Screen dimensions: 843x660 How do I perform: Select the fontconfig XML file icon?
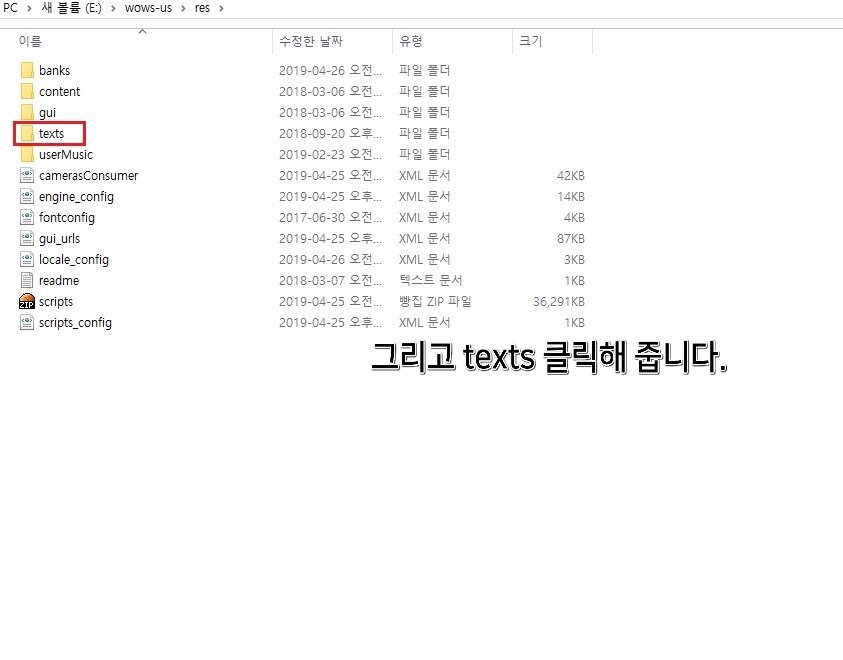point(27,217)
